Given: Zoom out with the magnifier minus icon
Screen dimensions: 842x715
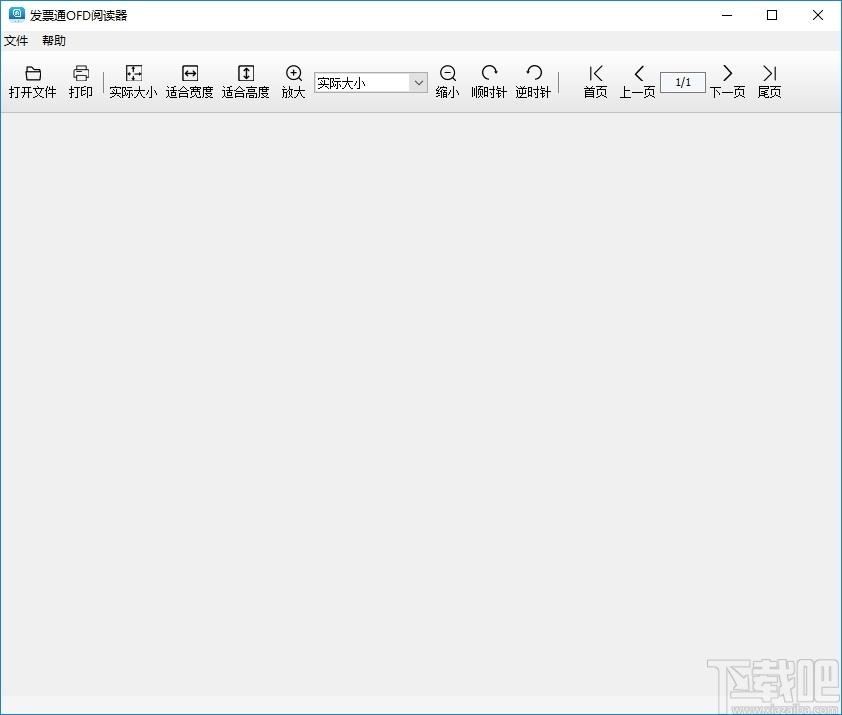Looking at the screenshot, I should [448, 73].
